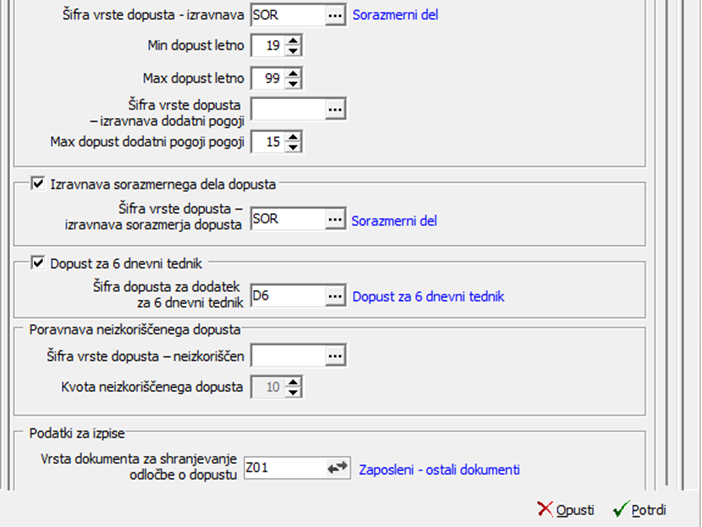The image size is (702, 527).
Task: Decrease Kvota neizkoriščenega dopusta value
Action: tap(293, 392)
